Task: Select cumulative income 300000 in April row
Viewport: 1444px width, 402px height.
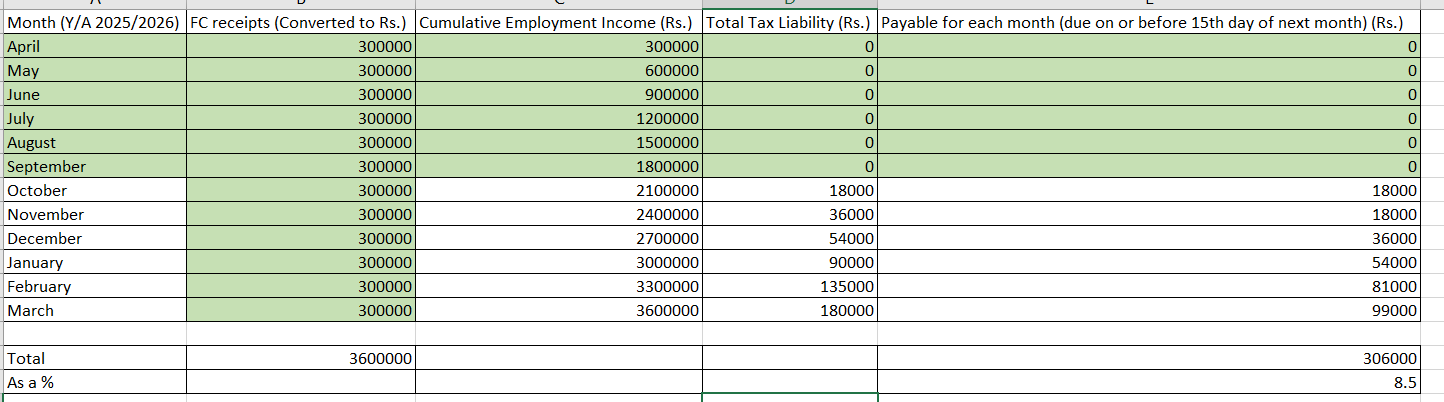Action: coord(559,47)
